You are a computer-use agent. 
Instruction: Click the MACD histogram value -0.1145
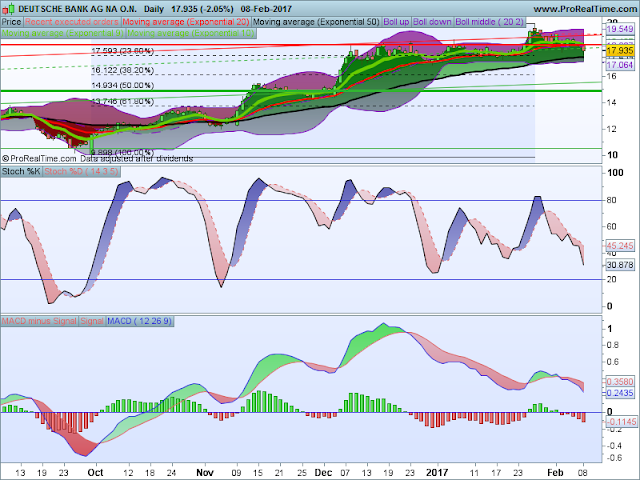pos(621,422)
